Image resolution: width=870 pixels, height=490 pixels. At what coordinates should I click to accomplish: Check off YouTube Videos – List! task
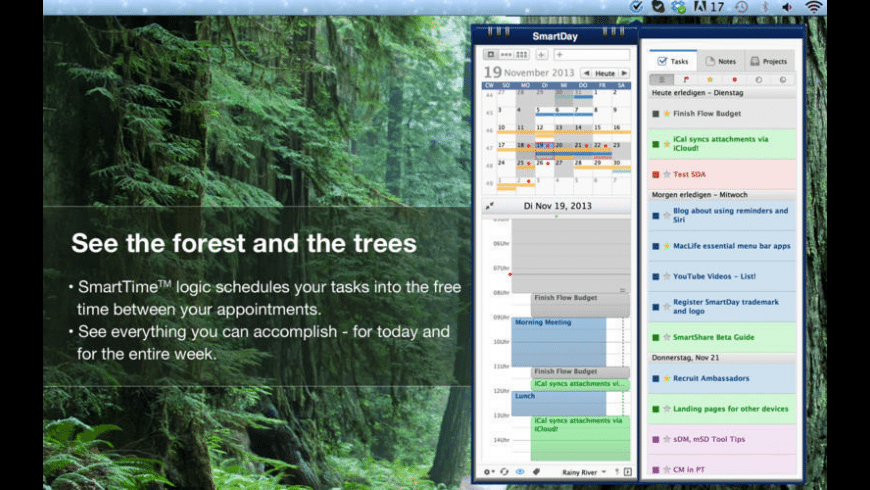click(655, 276)
